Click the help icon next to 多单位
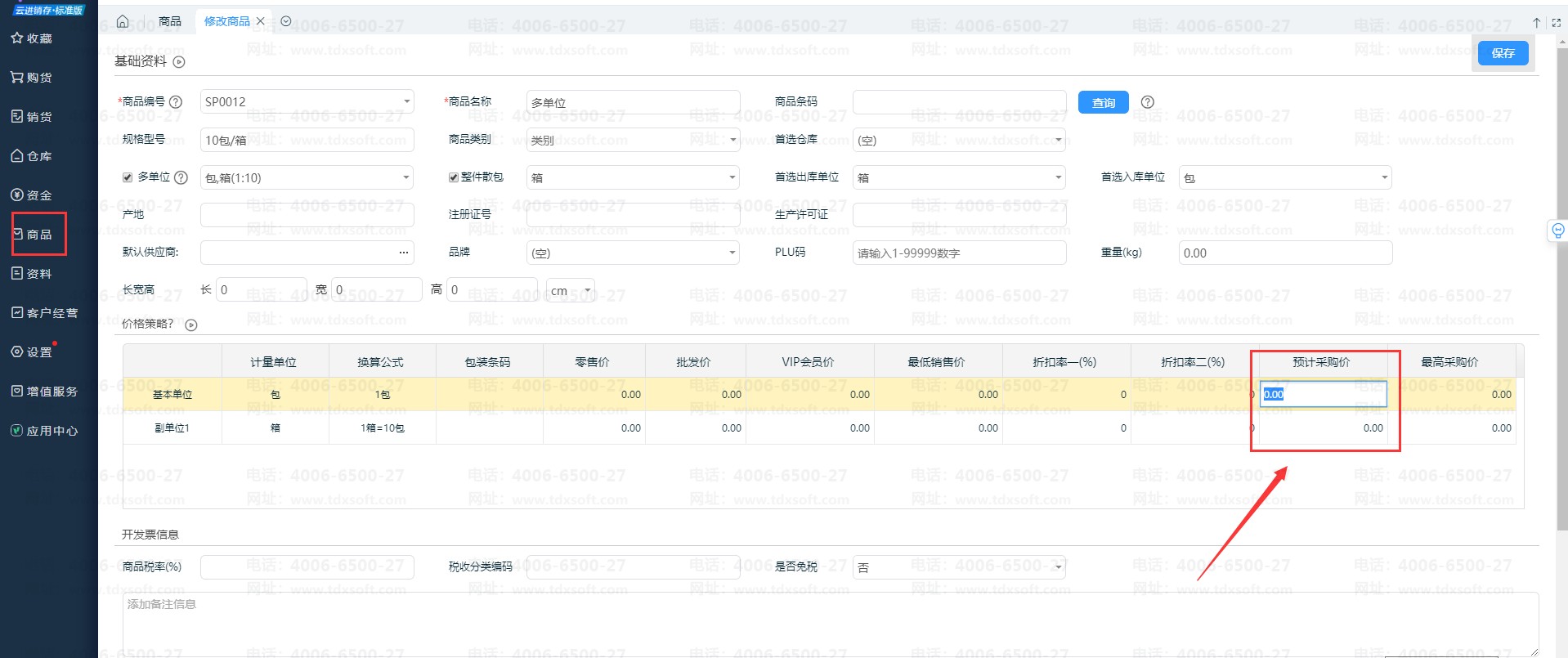This screenshot has width=1568, height=658. coord(181,177)
